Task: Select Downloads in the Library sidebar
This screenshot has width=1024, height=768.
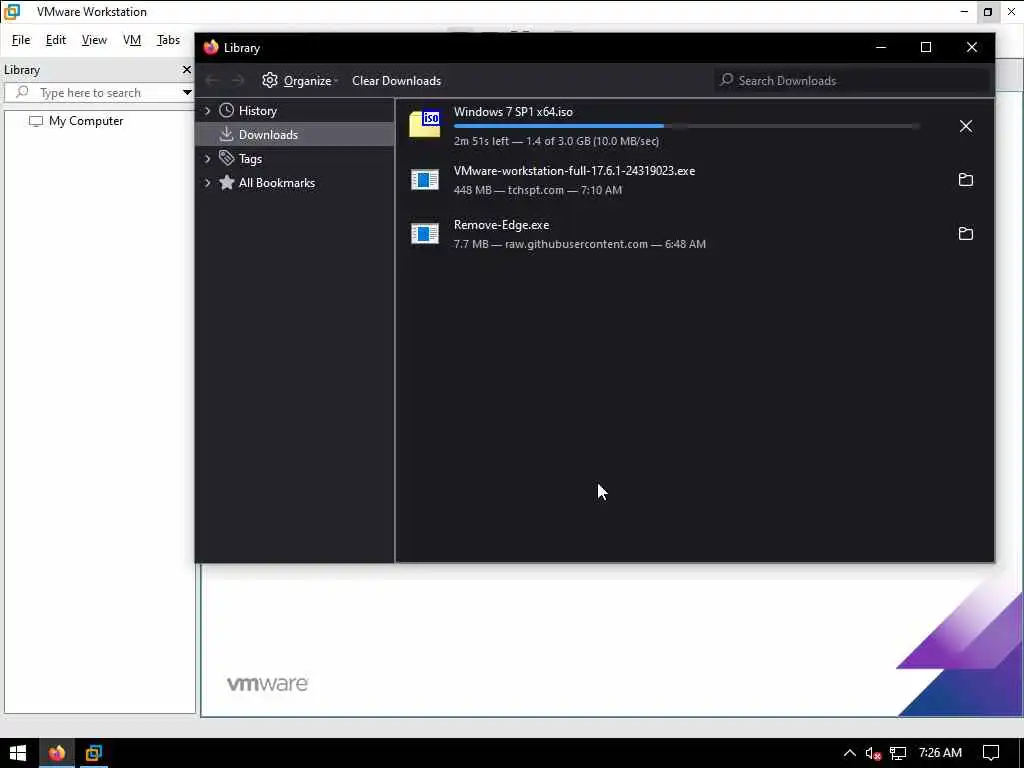Action: tap(268, 135)
